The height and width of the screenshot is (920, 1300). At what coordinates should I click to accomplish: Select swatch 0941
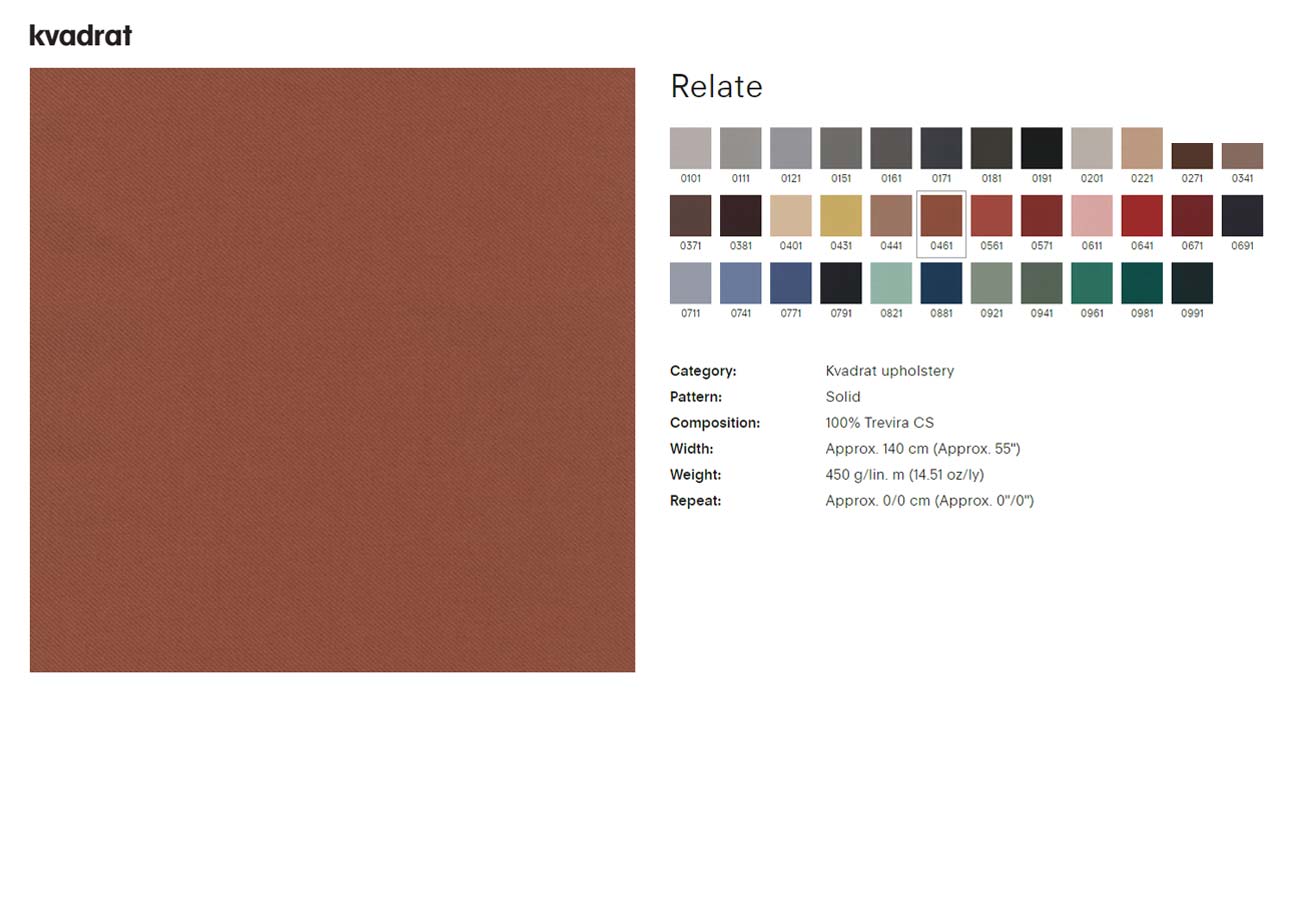pyautogui.click(x=1042, y=283)
